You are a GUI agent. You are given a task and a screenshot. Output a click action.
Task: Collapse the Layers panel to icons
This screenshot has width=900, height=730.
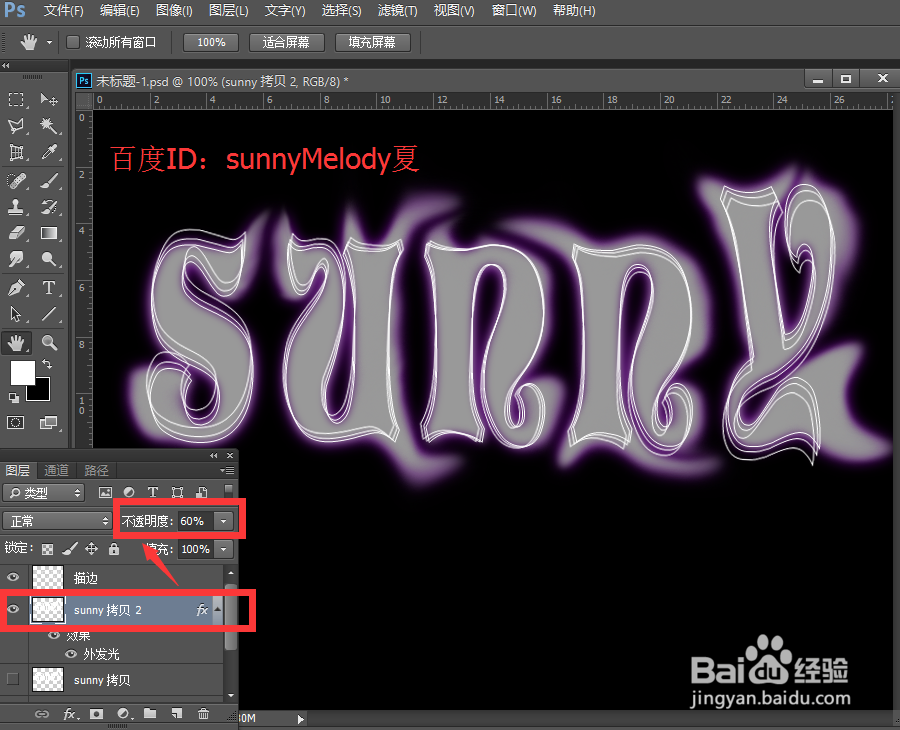(214, 455)
